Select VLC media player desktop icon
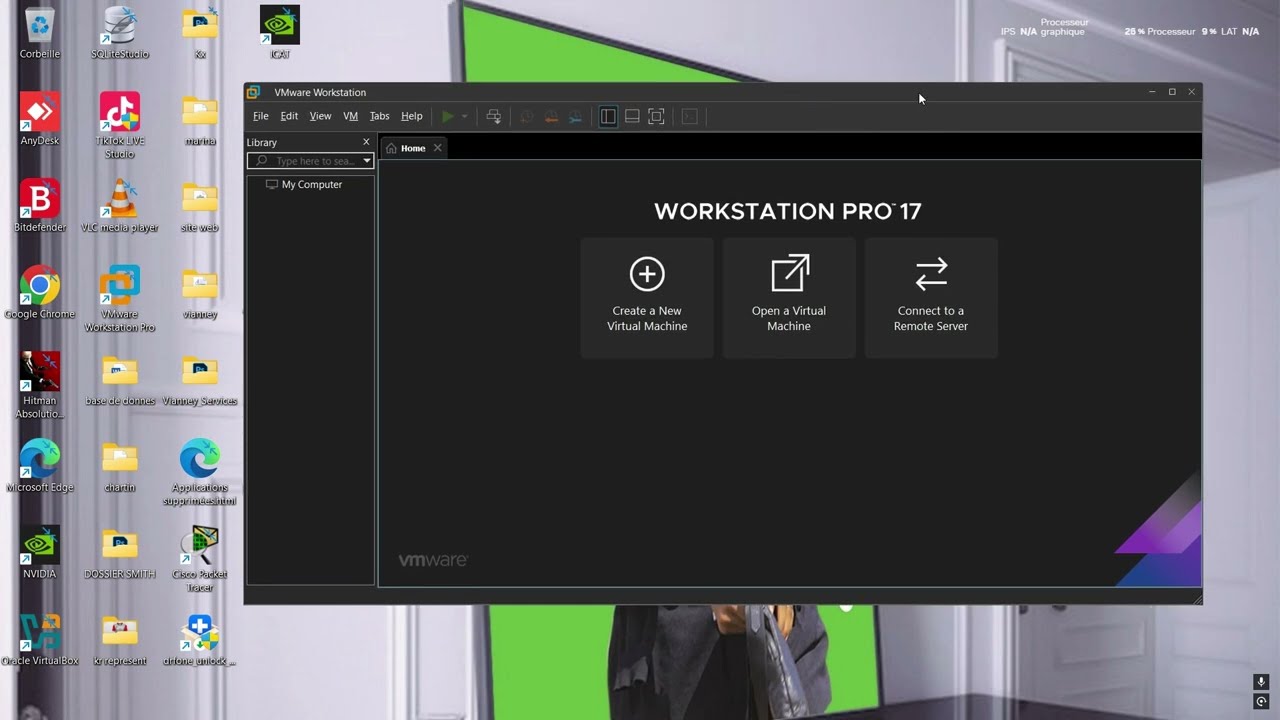The width and height of the screenshot is (1280, 720). 120,206
